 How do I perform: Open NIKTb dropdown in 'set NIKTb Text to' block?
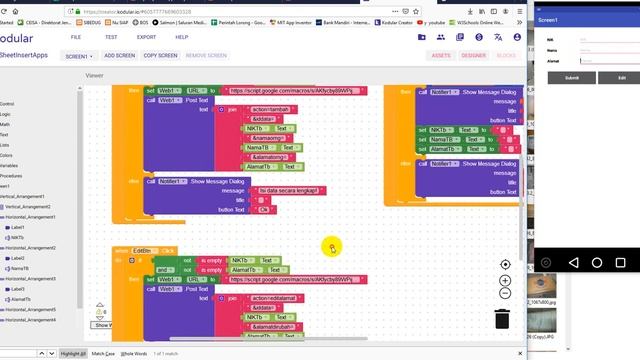click(441, 130)
